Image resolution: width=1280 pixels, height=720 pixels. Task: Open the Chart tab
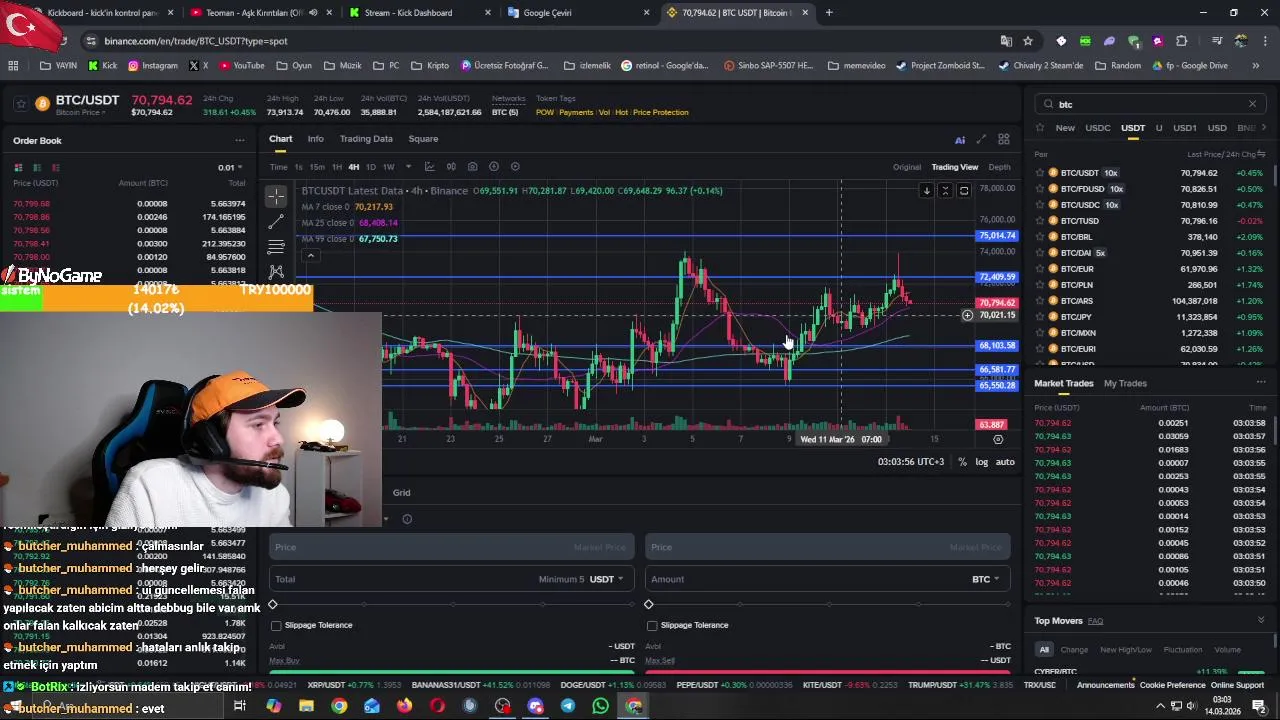coord(281,139)
